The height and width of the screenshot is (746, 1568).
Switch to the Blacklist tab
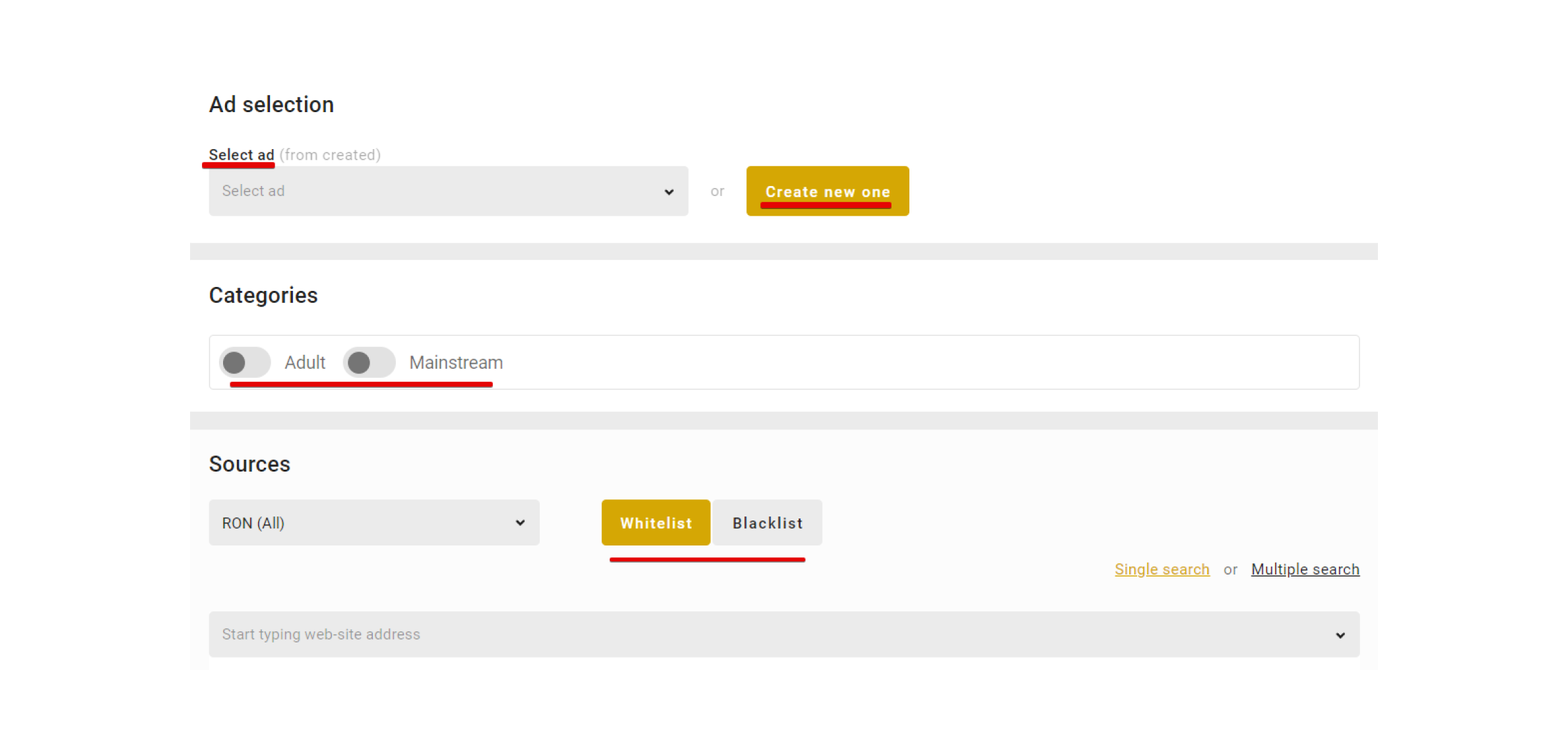click(x=767, y=523)
